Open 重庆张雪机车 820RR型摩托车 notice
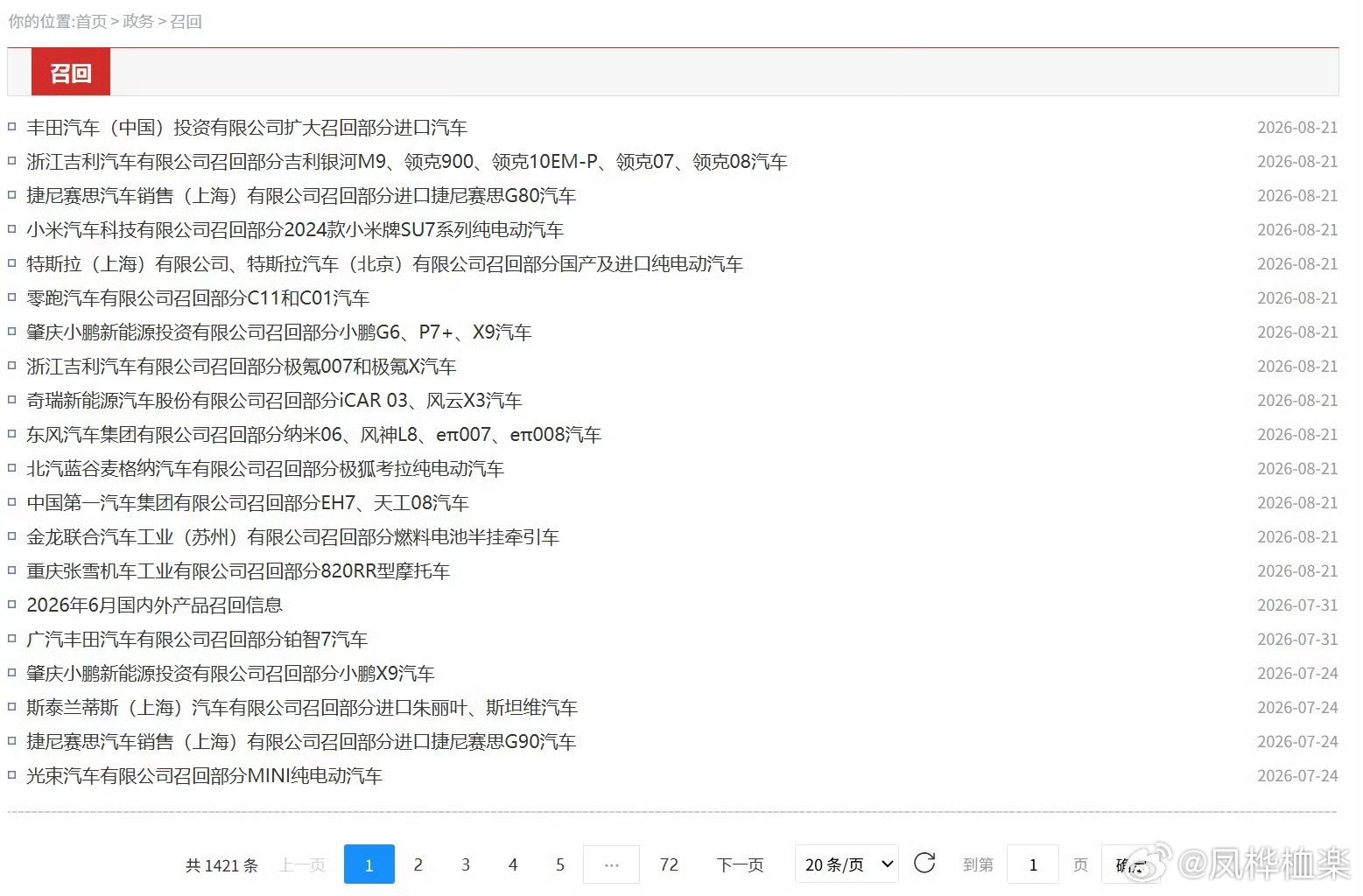1363x896 pixels. click(238, 571)
